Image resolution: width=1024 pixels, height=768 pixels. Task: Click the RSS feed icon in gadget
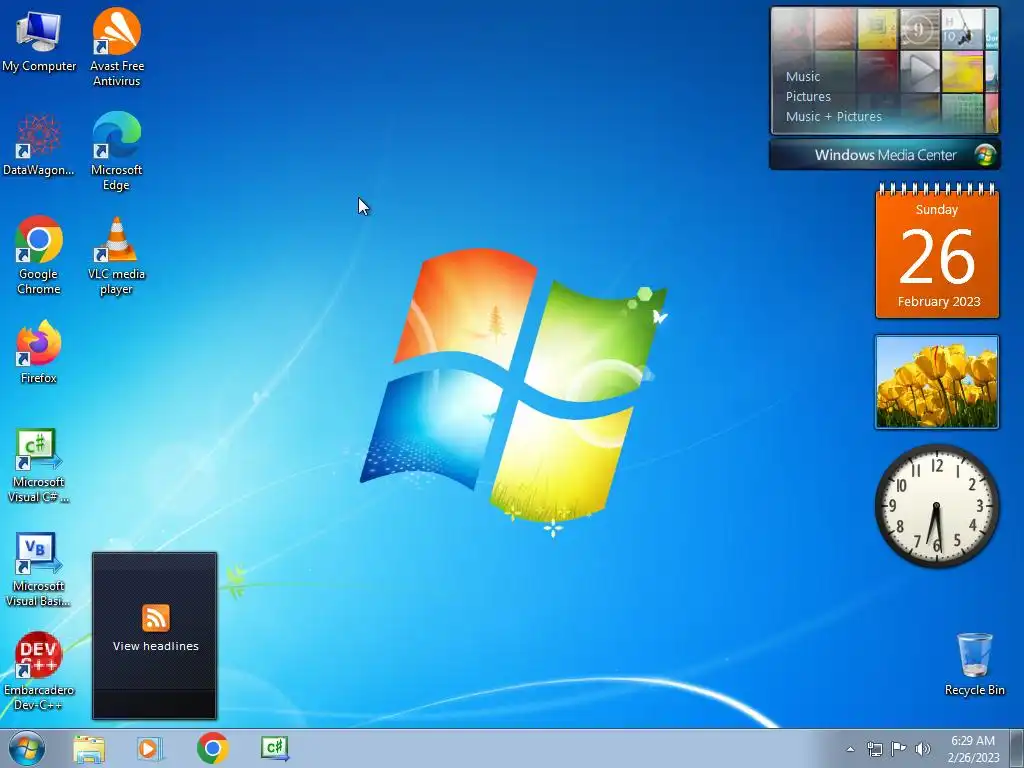[x=155, y=618]
